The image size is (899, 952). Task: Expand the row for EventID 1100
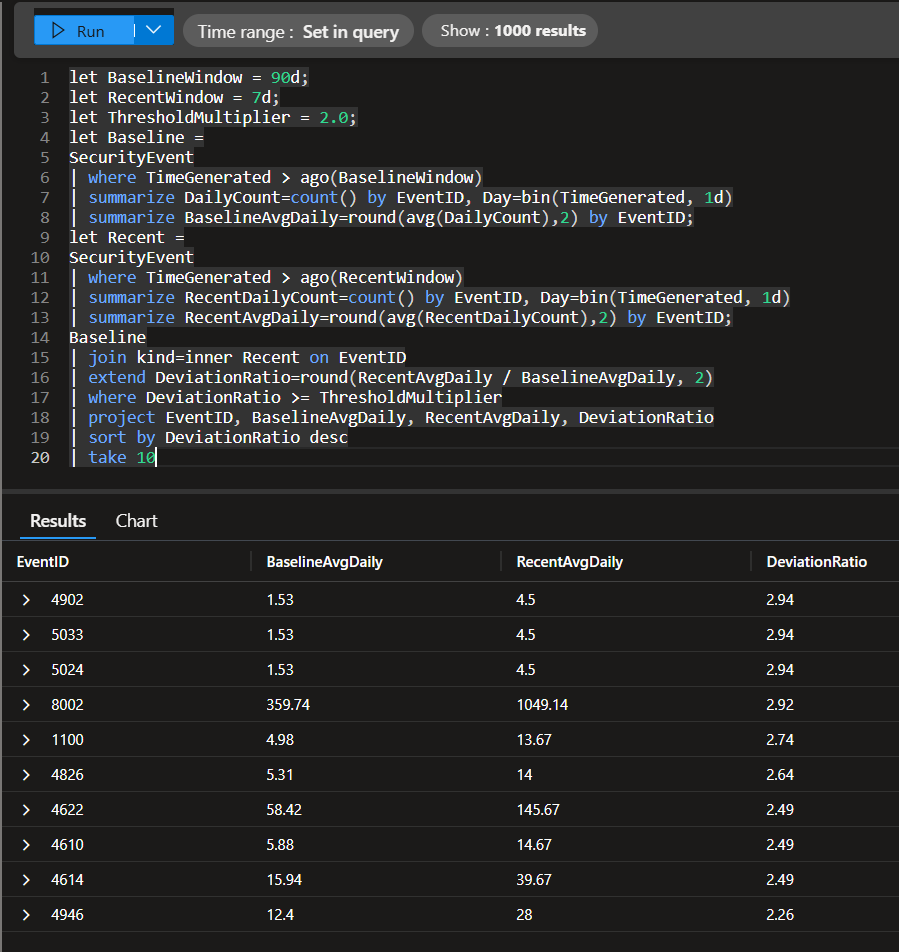pyautogui.click(x=26, y=740)
